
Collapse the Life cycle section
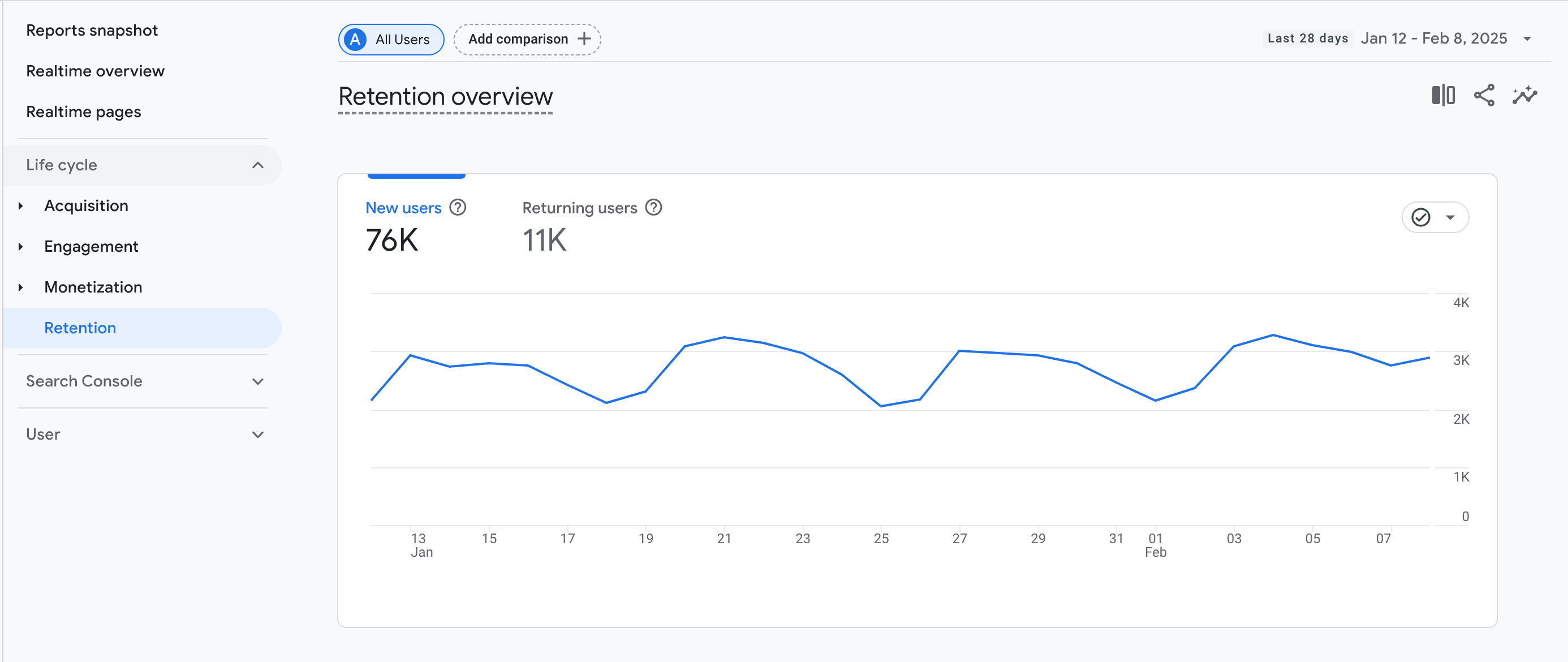pos(257,165)
